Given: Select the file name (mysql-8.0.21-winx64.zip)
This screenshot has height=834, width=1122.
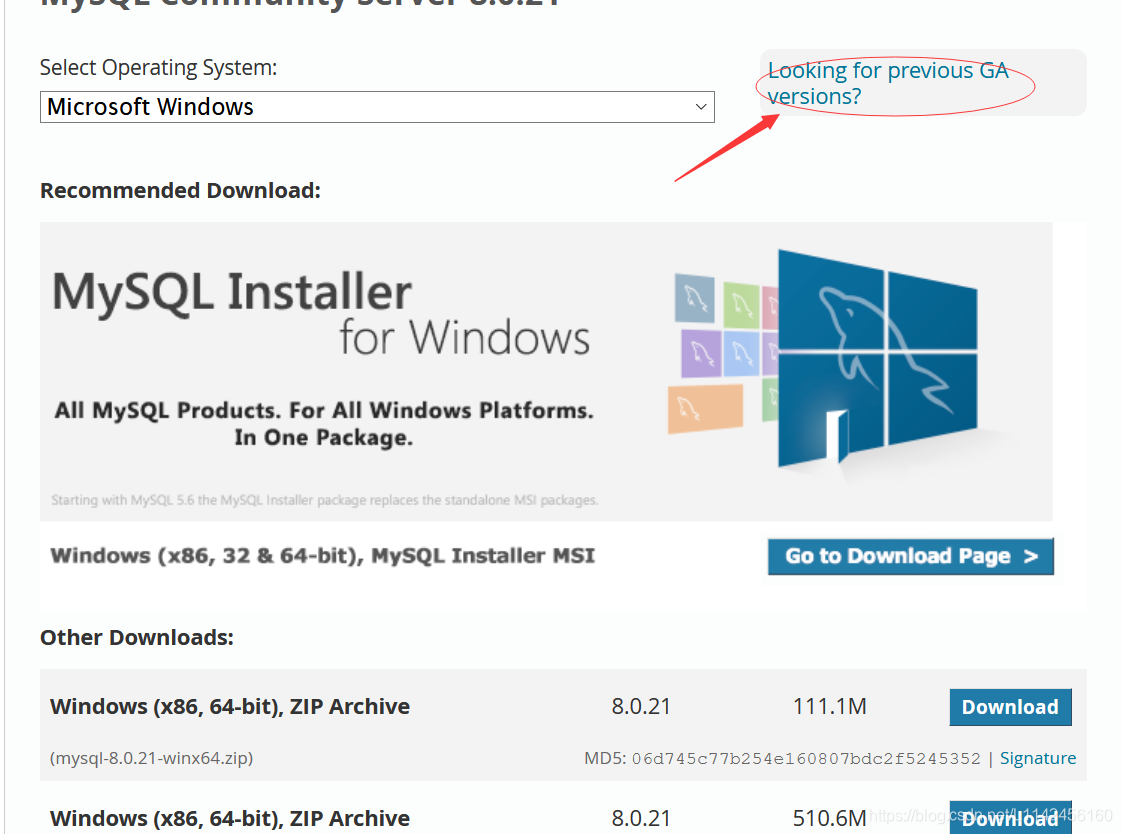Looking at the screenshot, I should [x=151, y=758].
